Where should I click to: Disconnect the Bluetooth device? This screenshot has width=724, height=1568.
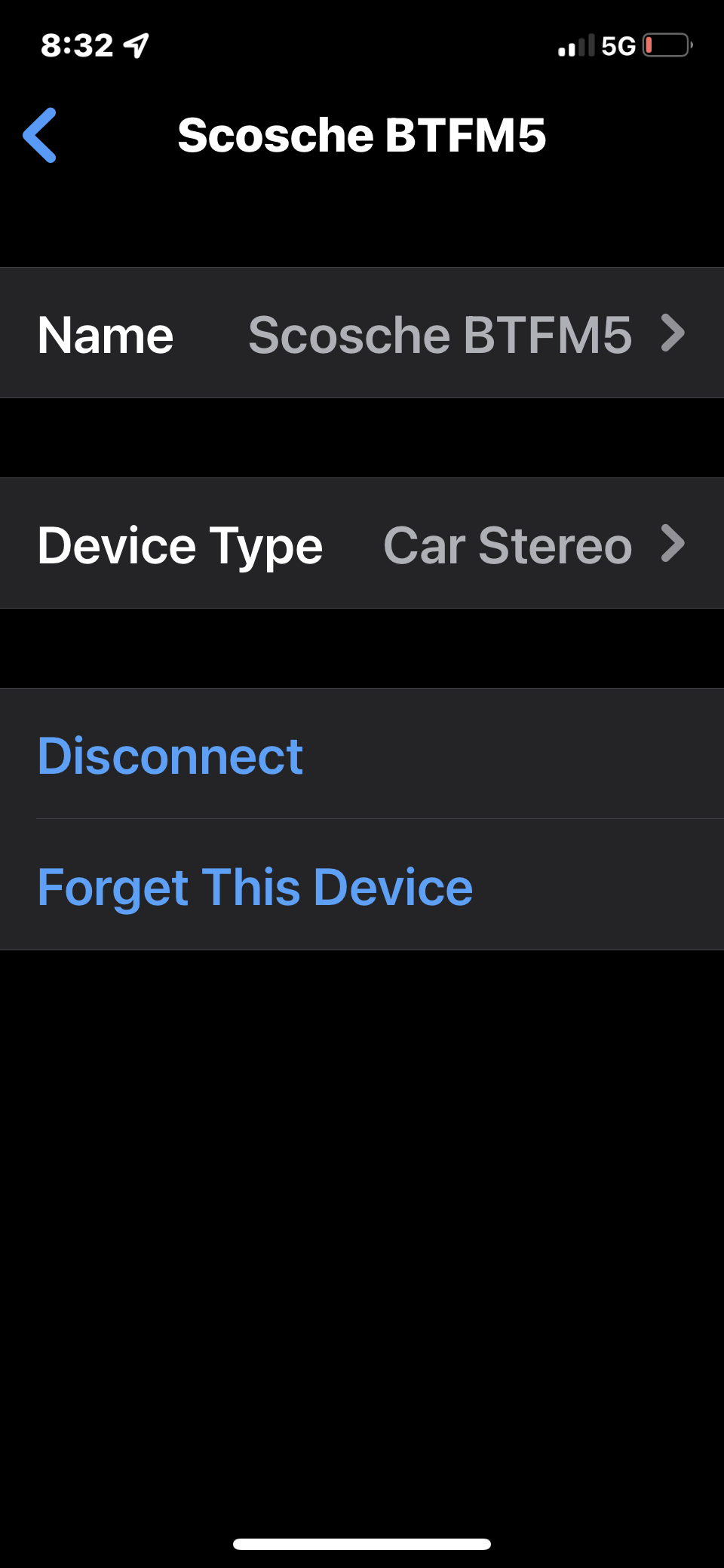click(x=170, y=756)
